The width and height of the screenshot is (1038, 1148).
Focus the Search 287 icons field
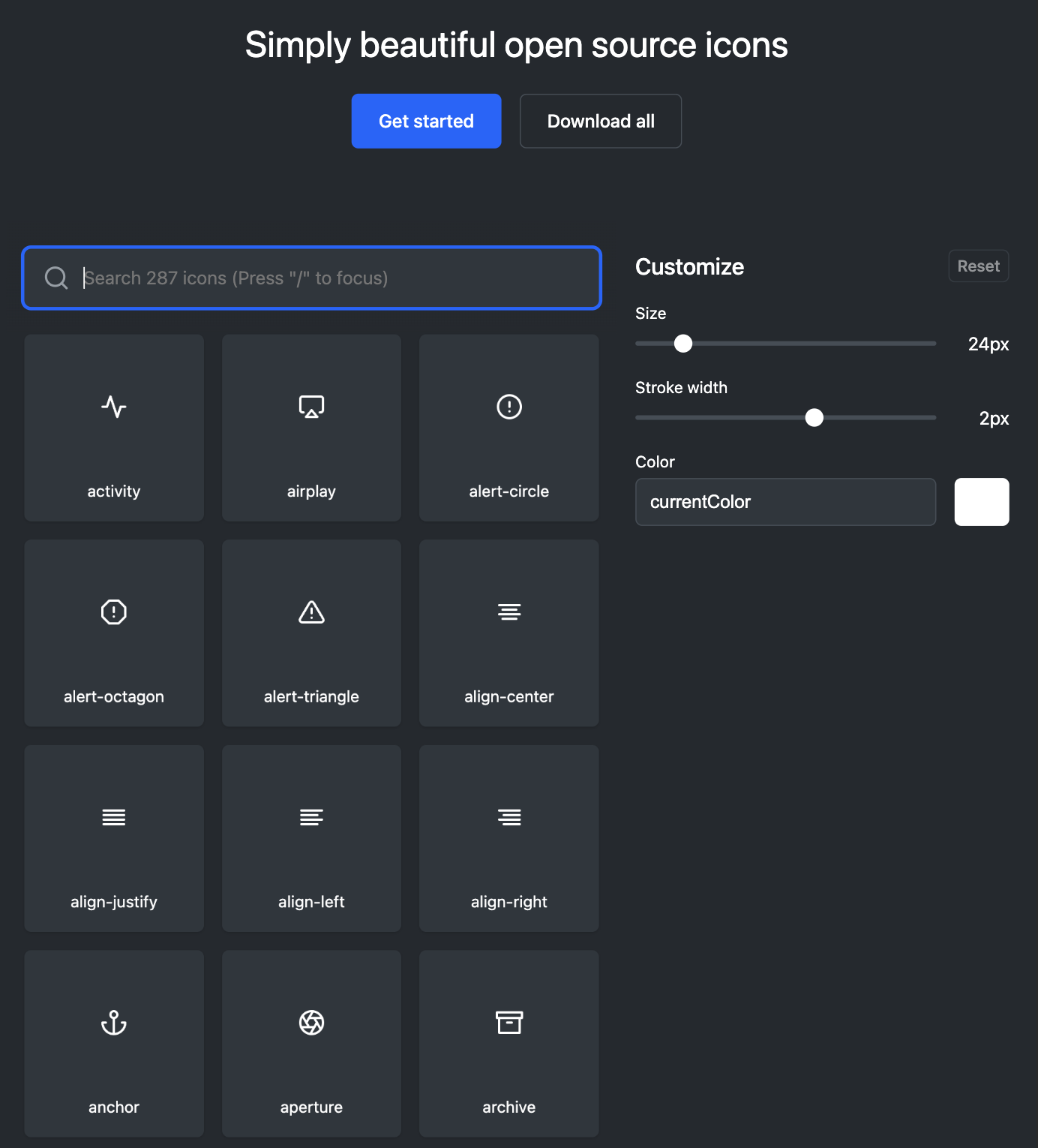(x=312, y=278)
